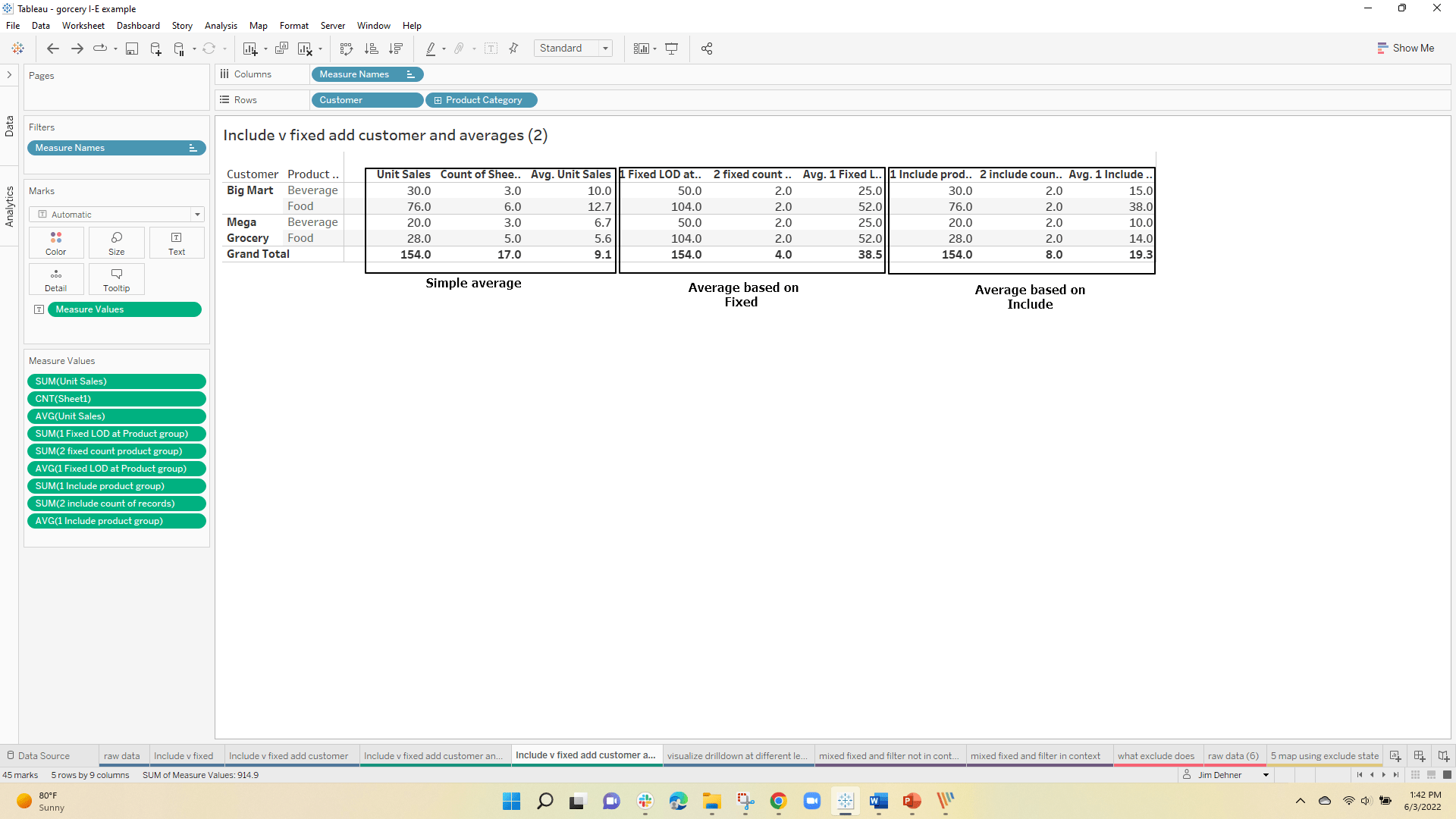The image size is (1456, 819).
Task: Click the Share workbook icon
Action: (x=707, y=49)
